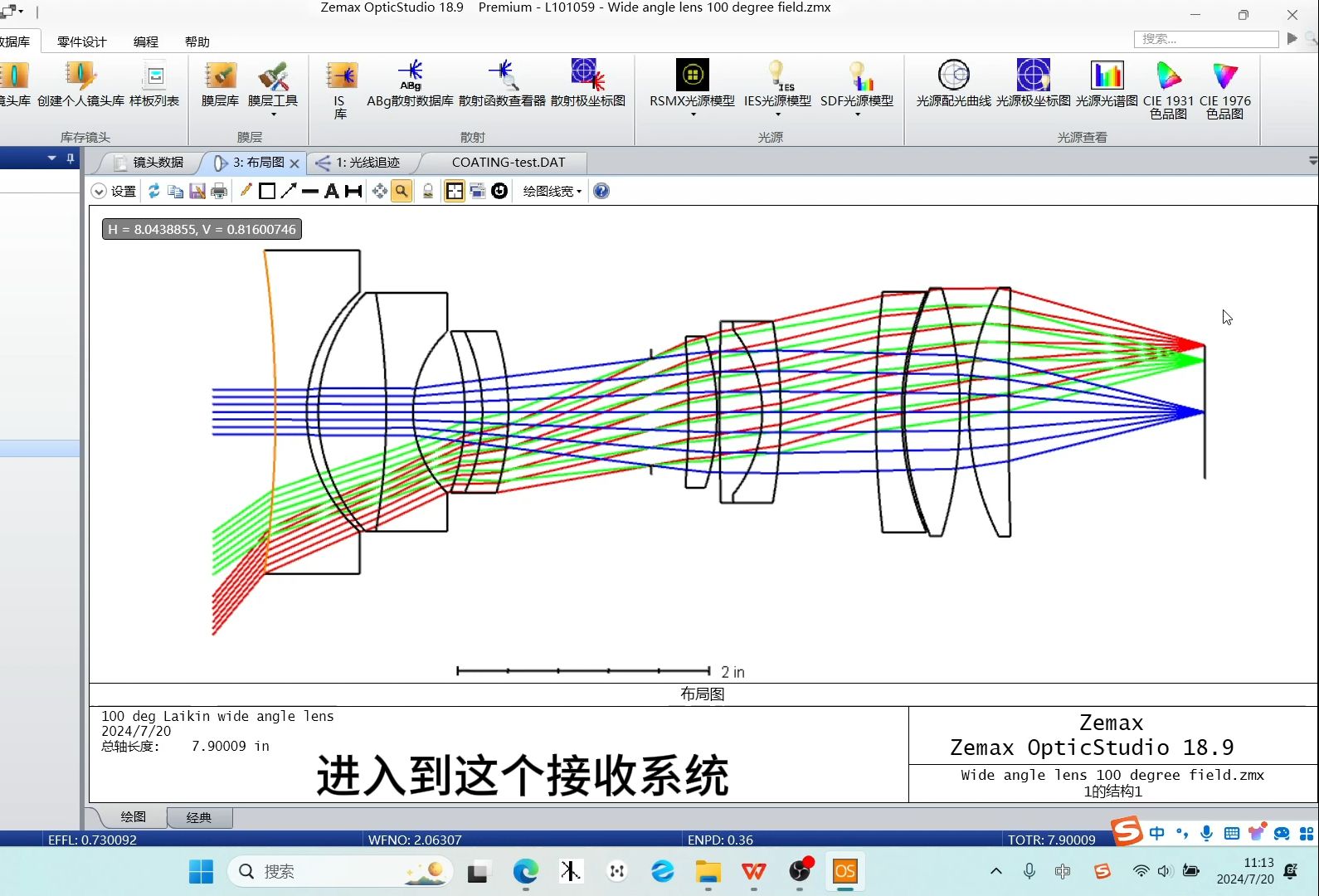Select the arrow annotation tool
This screenshot has height=896, width=1319.
click(289, 191)
